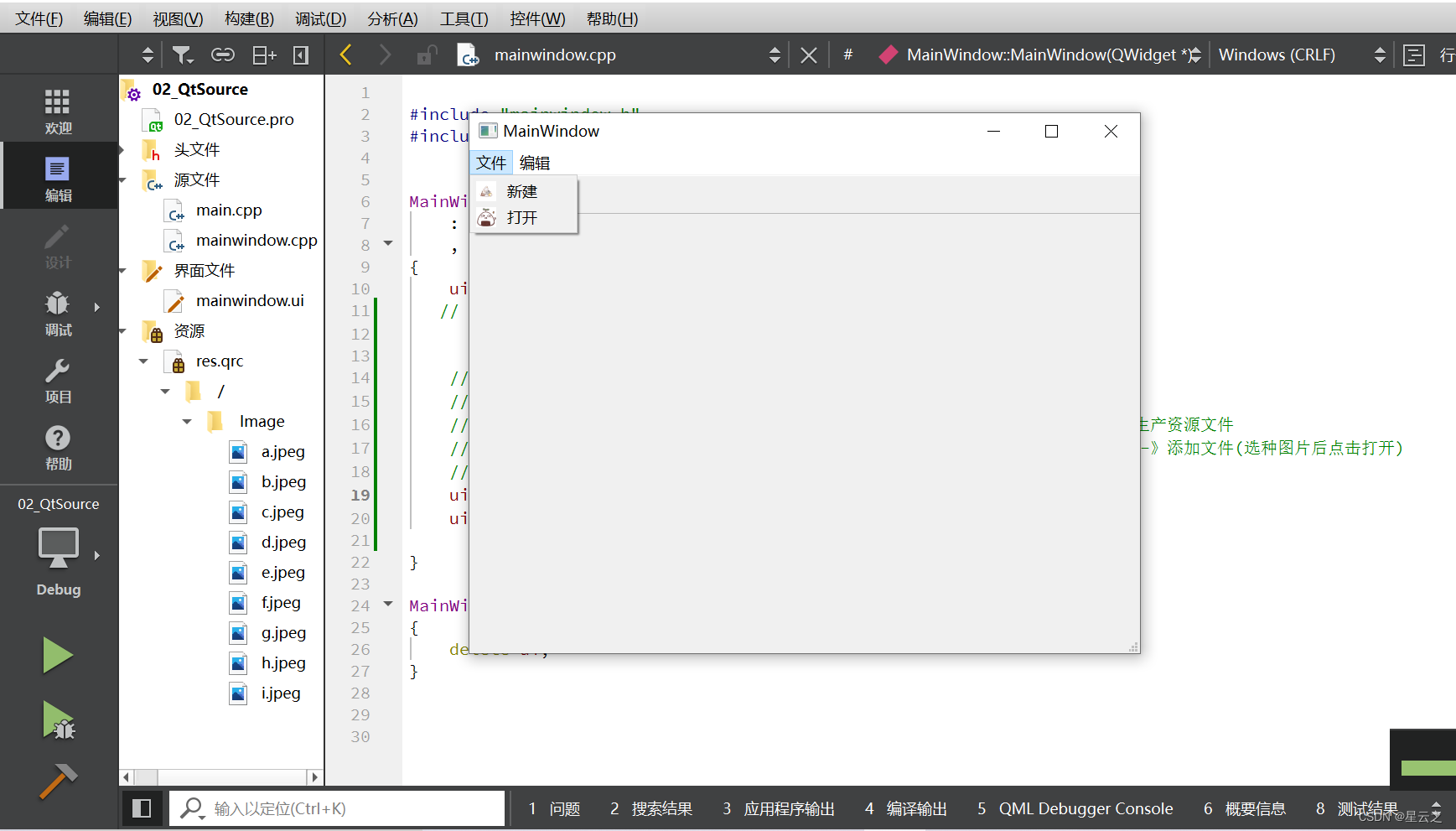Close the project side pane icon
The height and width of the screenshot is (831, 1456).
pos(301,55)
